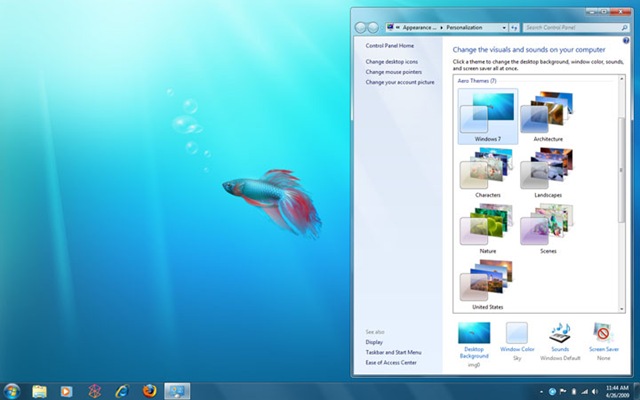This screenshot has width=640, height=400.
Task: Open Taskbar and Start Menu link
Action: click(x=393, y=352)
